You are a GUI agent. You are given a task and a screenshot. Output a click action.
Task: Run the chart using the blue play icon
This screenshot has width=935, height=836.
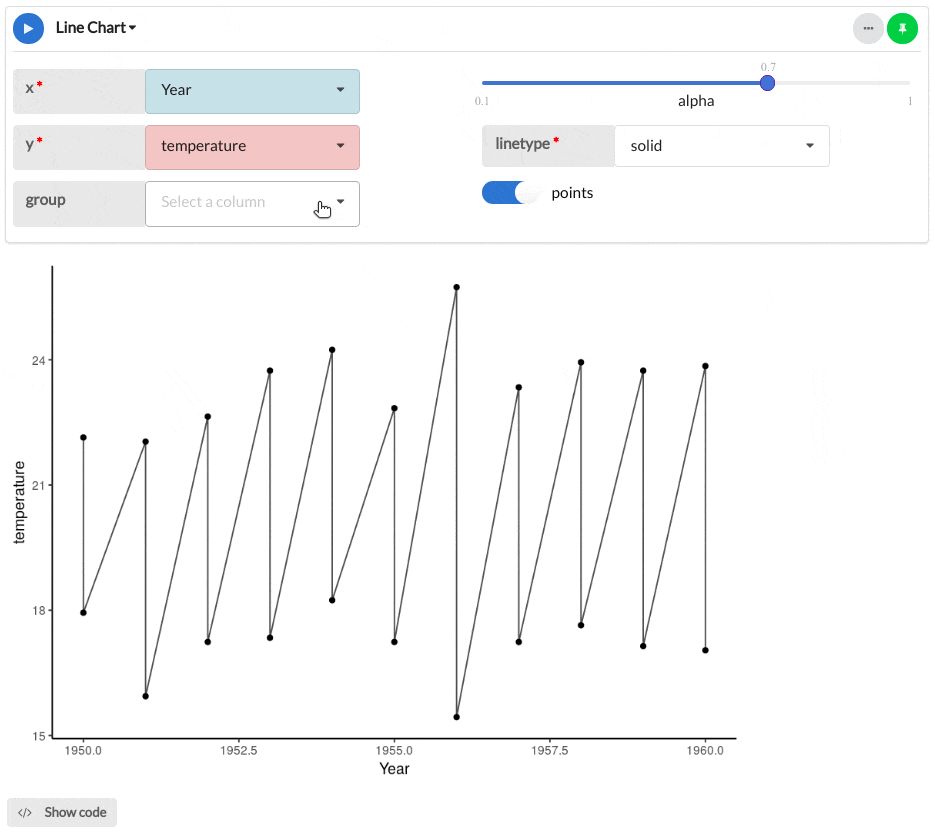click(28, 28)
